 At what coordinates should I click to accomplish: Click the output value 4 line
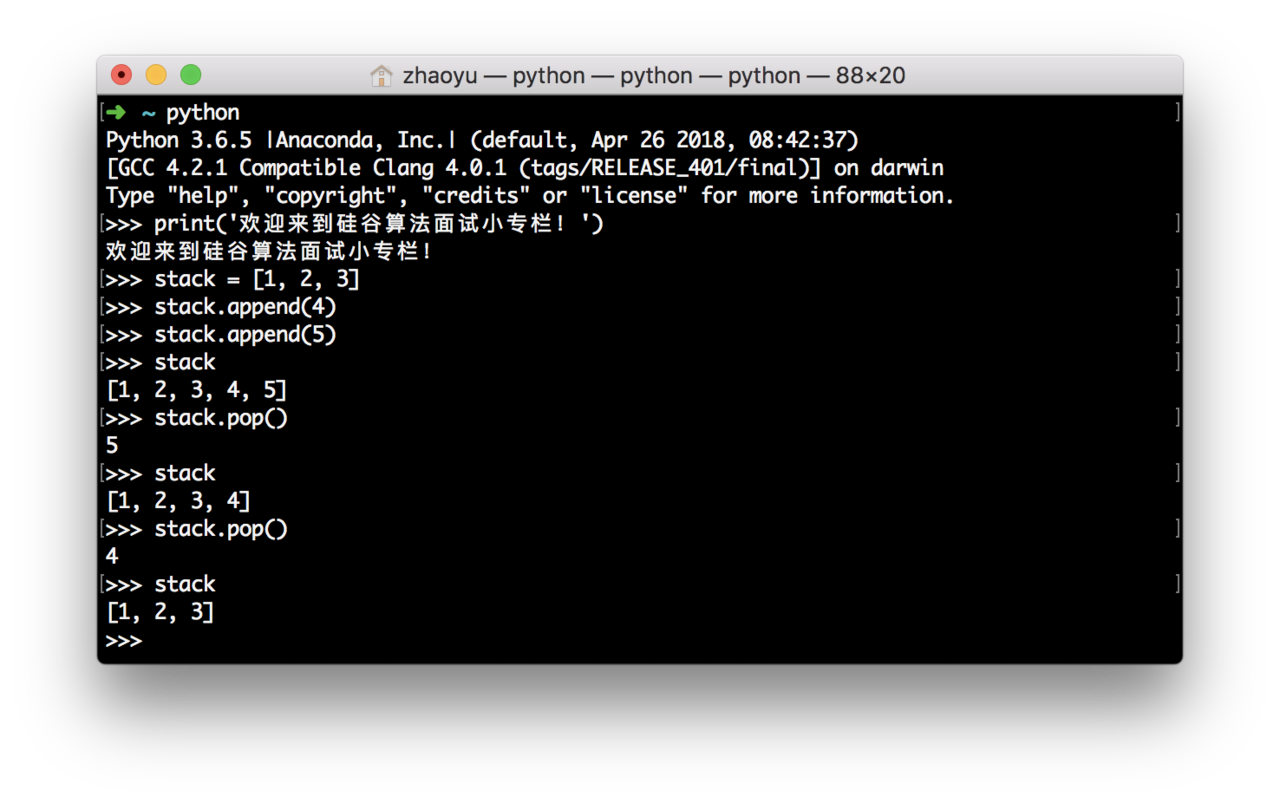[x=112, y=557]
